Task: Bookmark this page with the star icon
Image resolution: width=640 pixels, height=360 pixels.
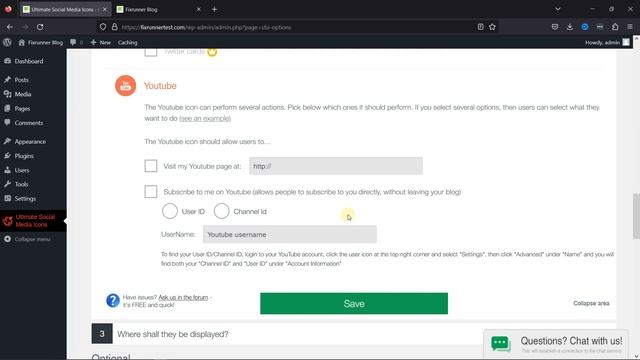Action: [x=492, y=27]
